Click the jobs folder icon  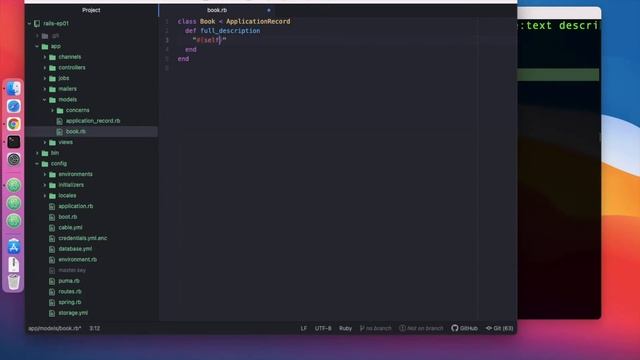click(52, 78)
